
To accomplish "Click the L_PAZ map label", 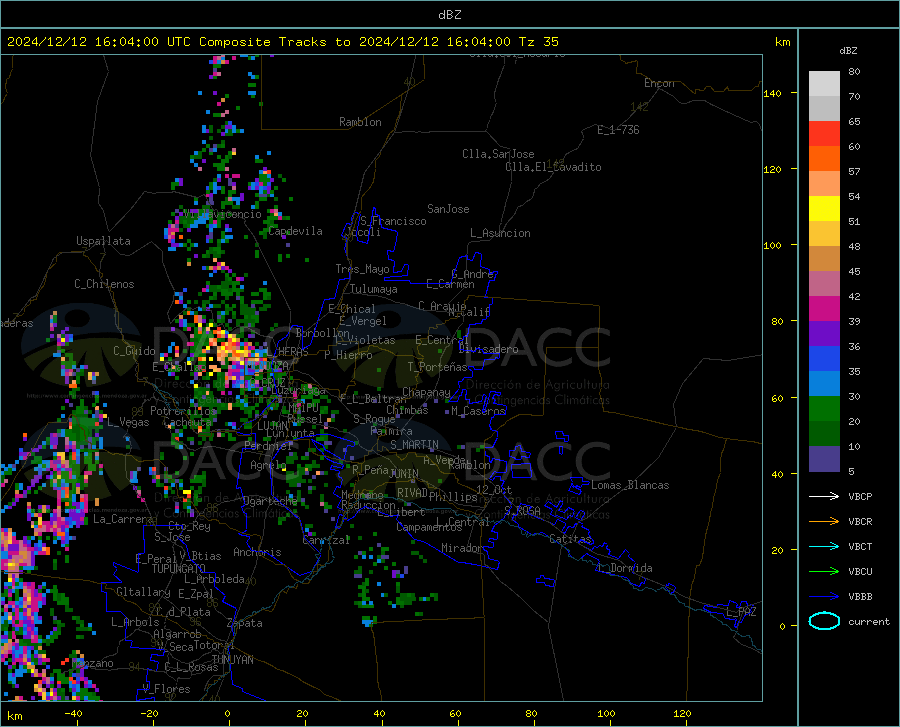I will (x=741, y=612).
